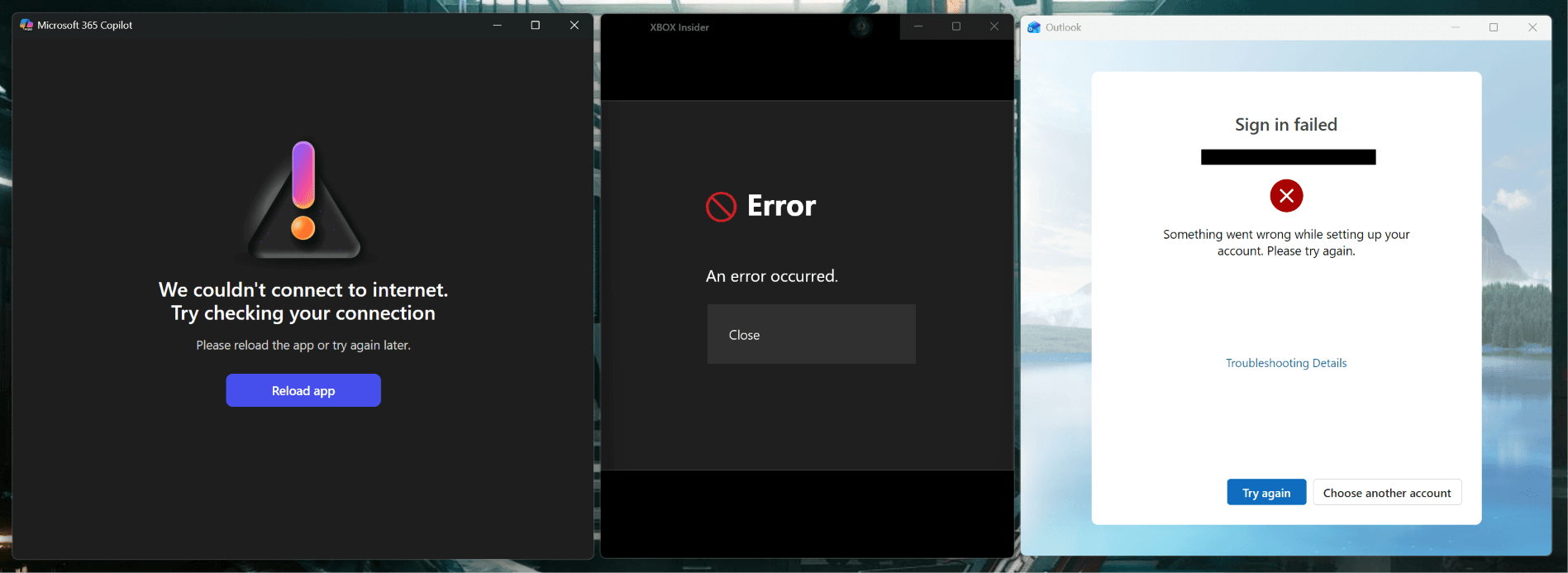The width and height of the screenshot is (1568, 573).
Task: Click the Outlook app icon in title bar
Action: [1033, 27]
